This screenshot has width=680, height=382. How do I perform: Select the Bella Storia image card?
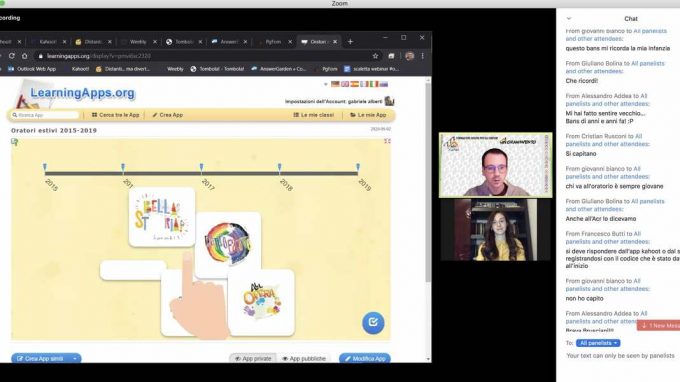click(x=162, y=217)
